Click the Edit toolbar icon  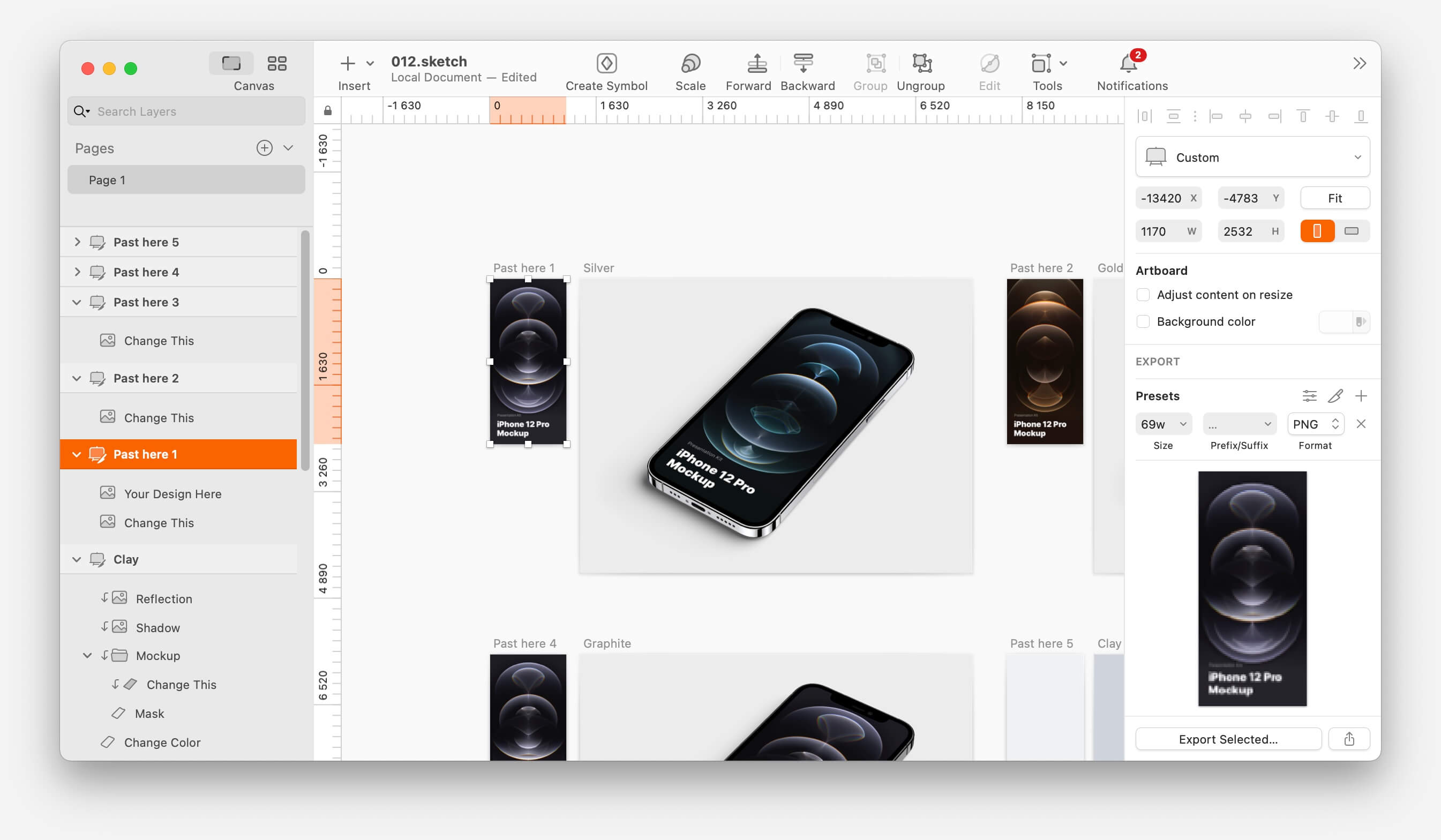click(989, 63)
